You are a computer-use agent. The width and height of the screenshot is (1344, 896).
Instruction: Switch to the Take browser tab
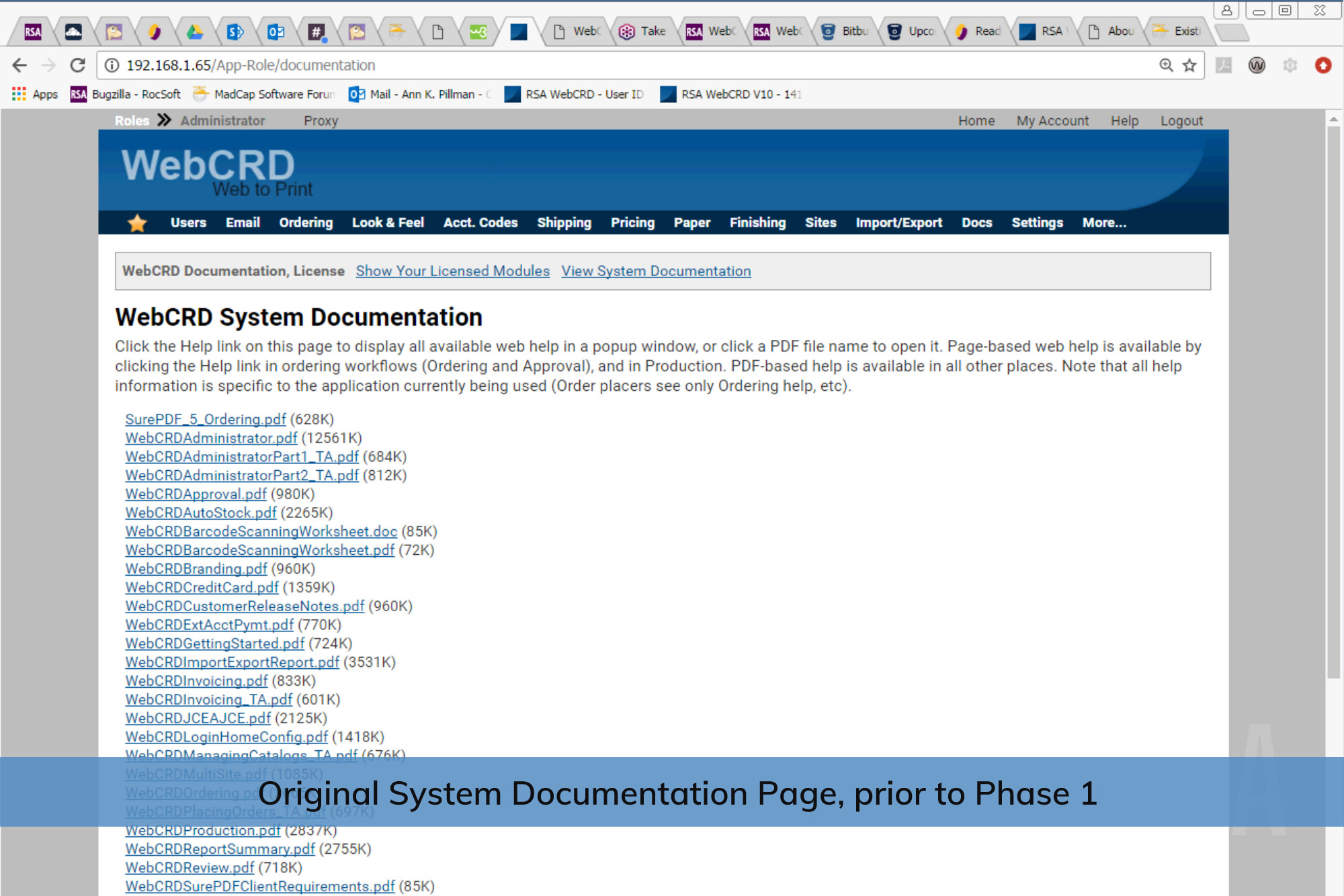[643, 32]
